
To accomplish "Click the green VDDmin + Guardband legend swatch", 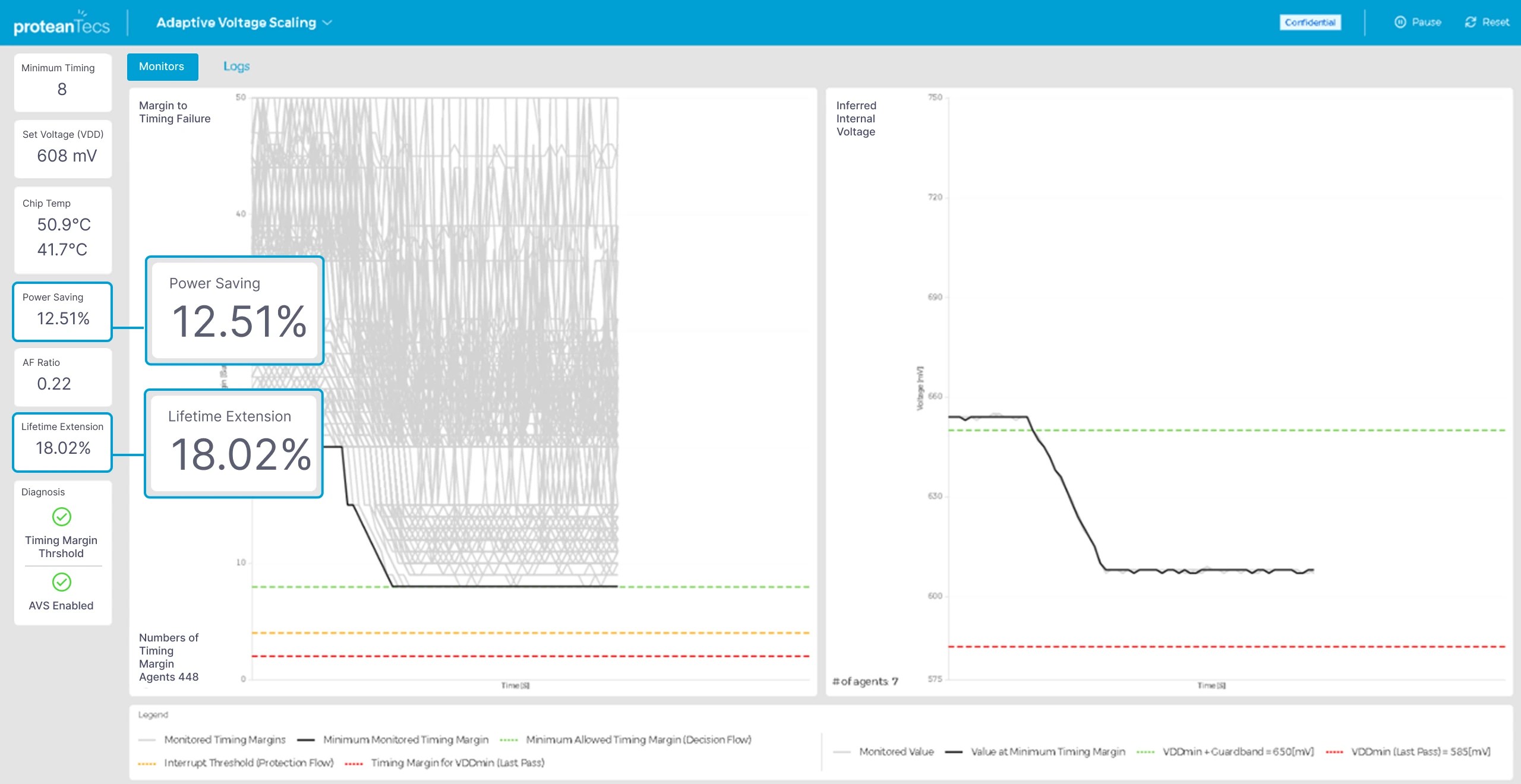I will pos(1145,752).
